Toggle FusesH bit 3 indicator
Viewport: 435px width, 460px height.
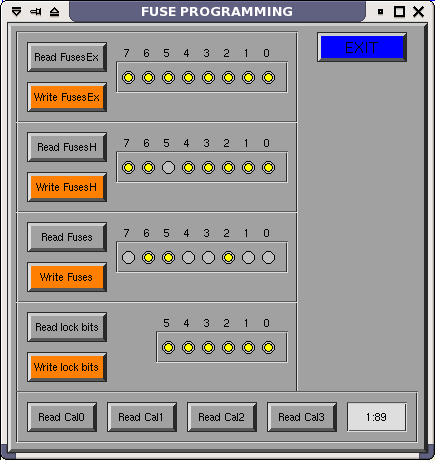point(208,168)
